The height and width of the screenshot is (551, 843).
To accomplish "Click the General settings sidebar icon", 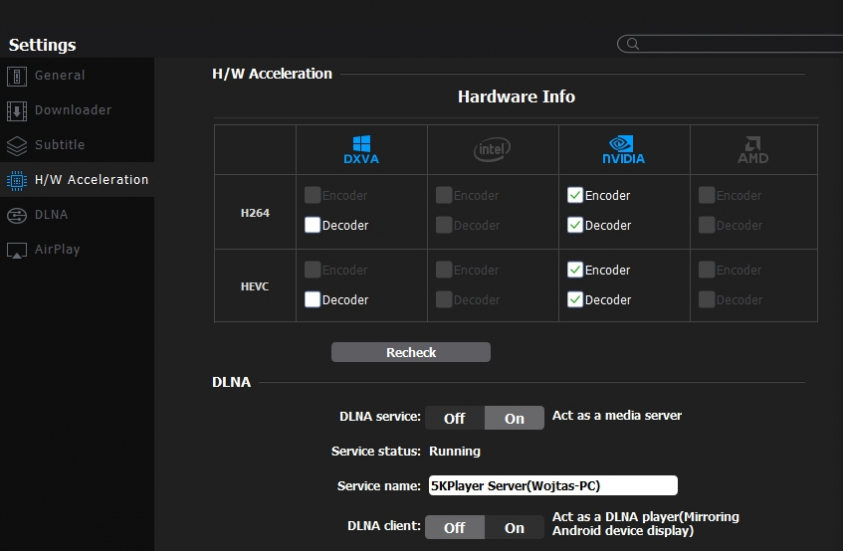I will click(x=16, y=76).
